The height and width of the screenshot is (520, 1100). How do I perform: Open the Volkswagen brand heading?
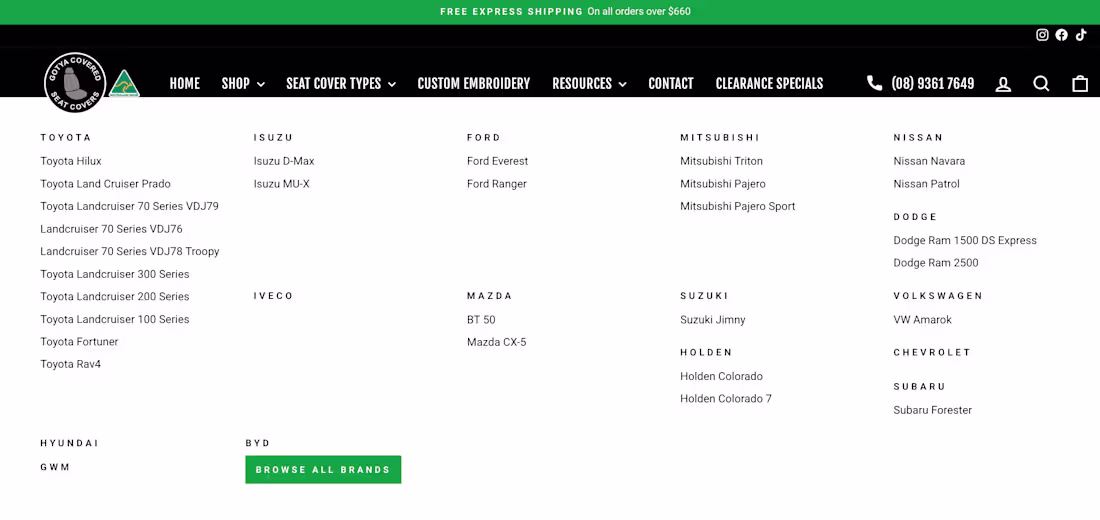(938, 296)
